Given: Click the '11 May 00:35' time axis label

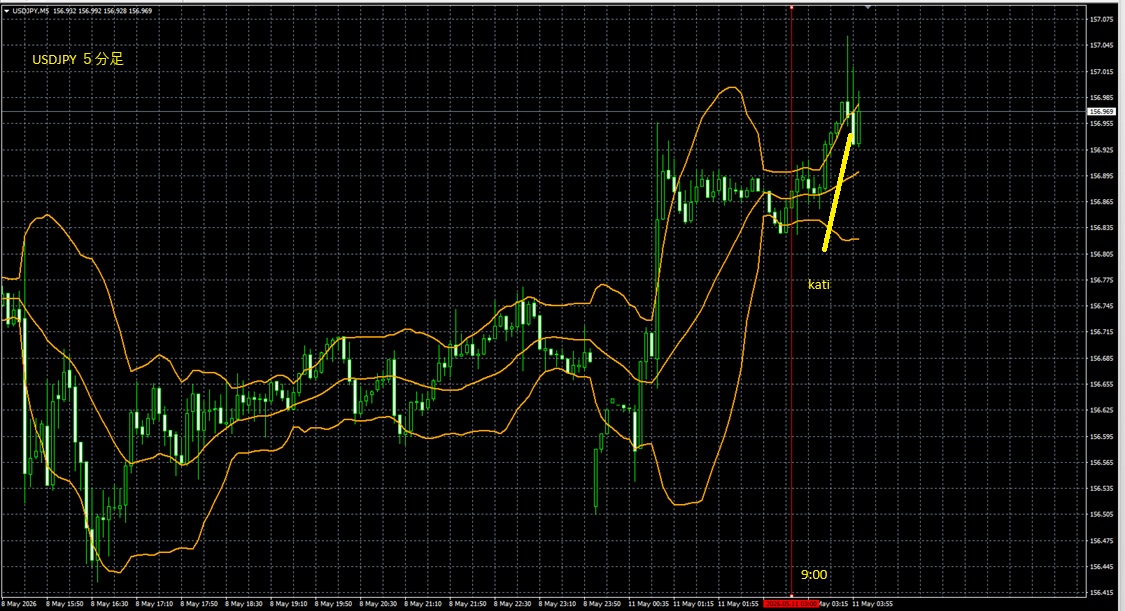Looking at the screenshot, I should pyautogui.click(x=649, y=604).
